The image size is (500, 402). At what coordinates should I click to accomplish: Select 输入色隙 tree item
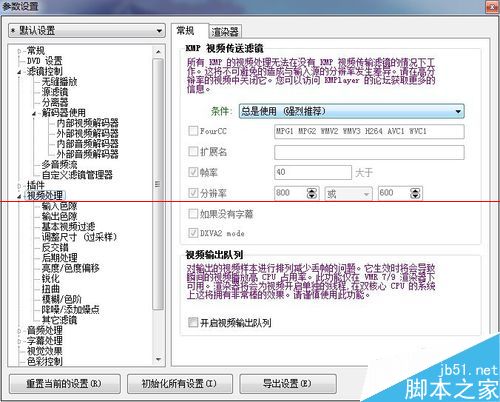(x=59, y=206)
